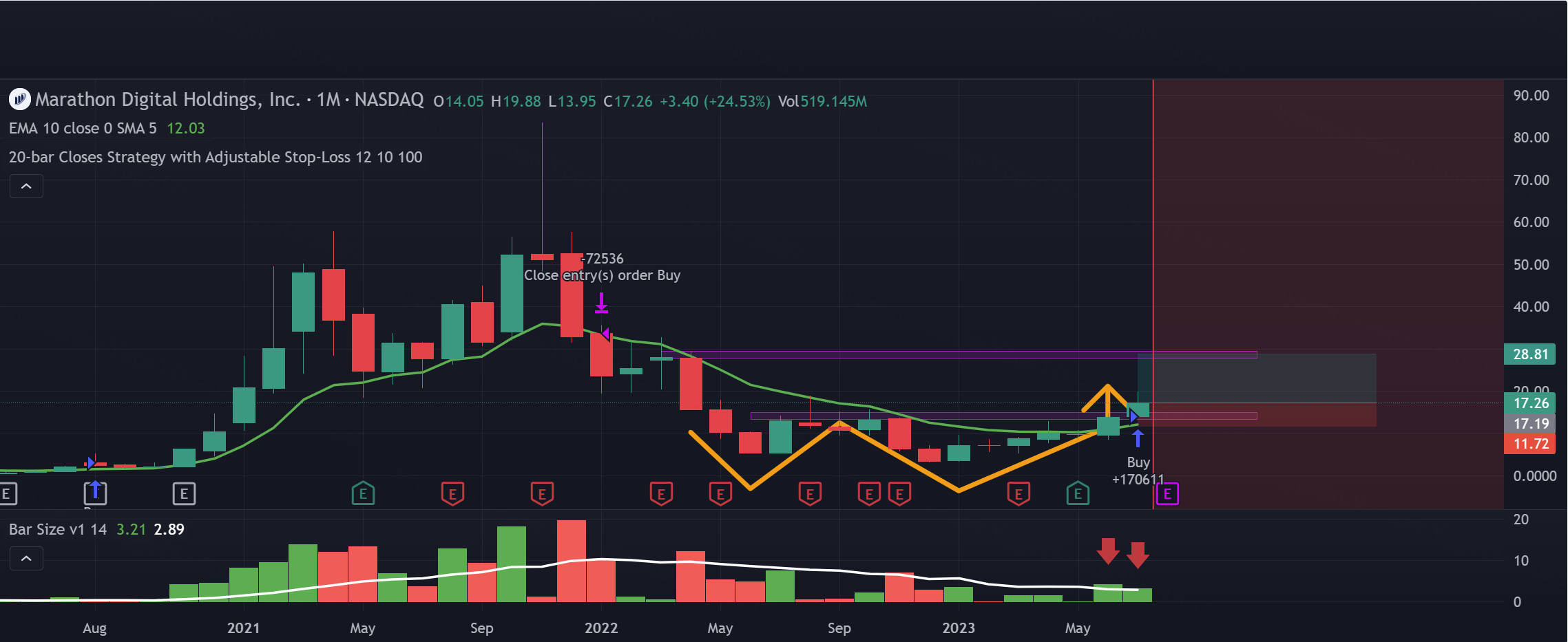Click the grey 17.19 price label
The width and height of the screenshot is (1568, 642).
[x=1529, y=424]
